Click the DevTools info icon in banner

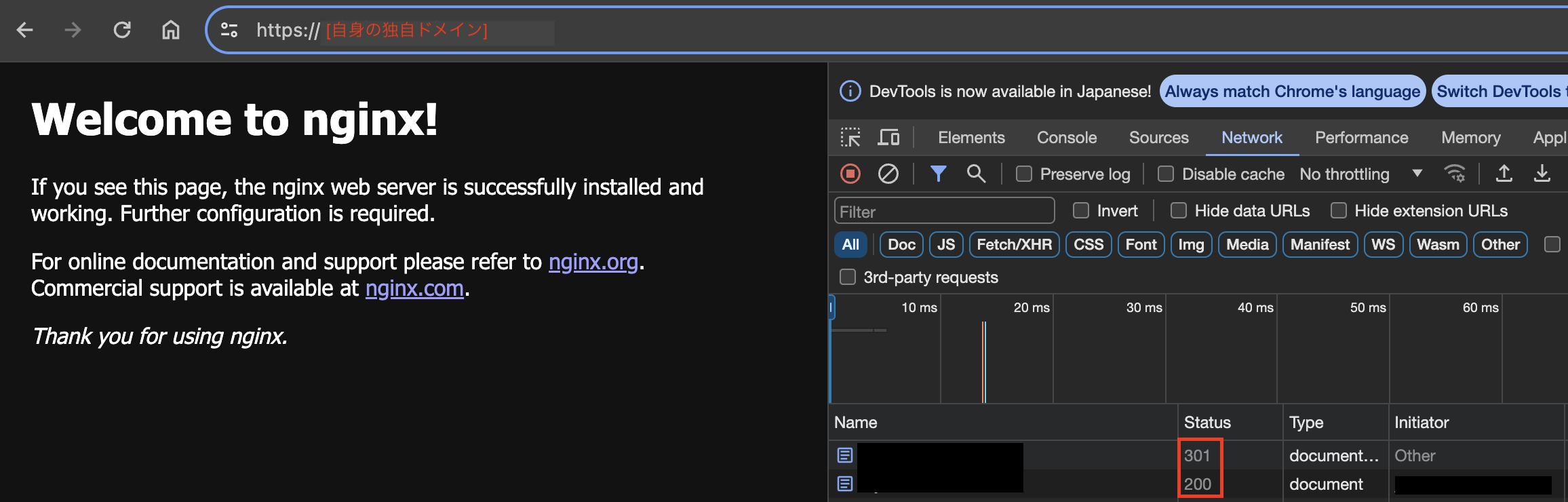[x=850, y=92]
